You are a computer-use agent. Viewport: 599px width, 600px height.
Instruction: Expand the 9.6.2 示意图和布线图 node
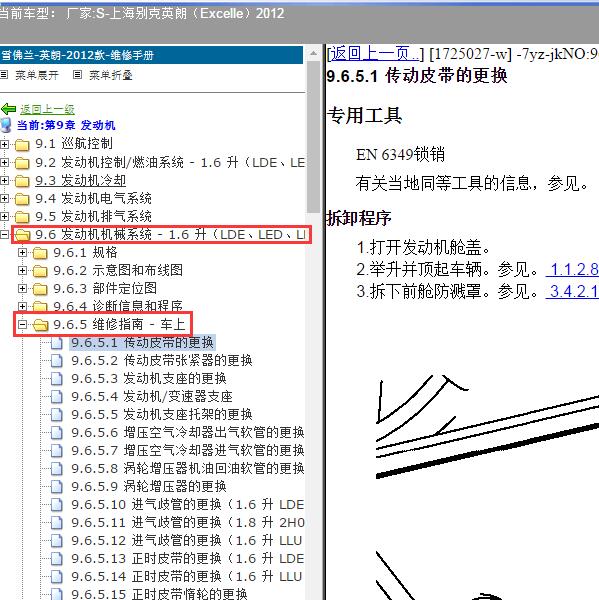[22, 271]
